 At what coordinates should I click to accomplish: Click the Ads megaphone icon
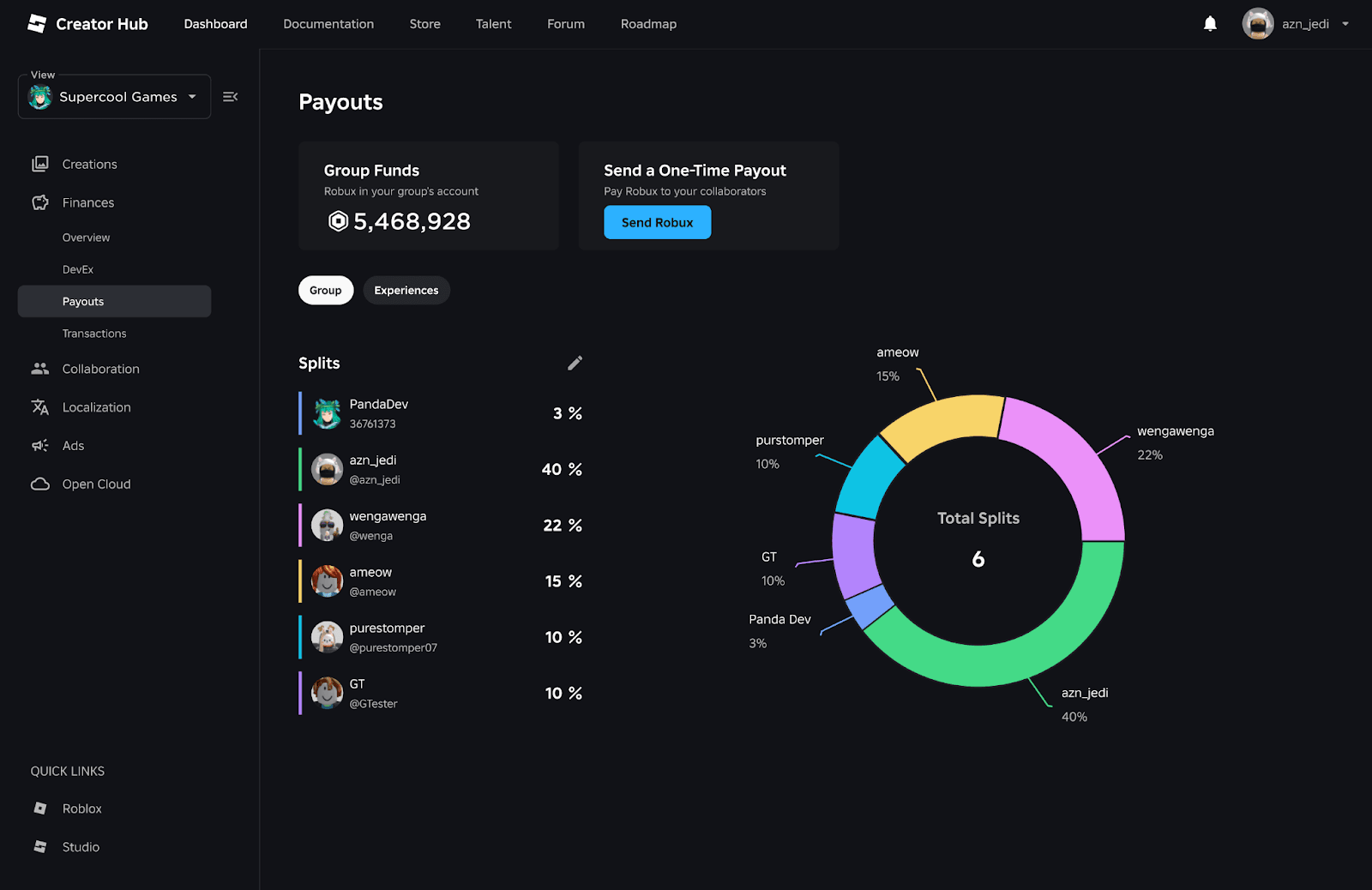click(x=40, y=446)
